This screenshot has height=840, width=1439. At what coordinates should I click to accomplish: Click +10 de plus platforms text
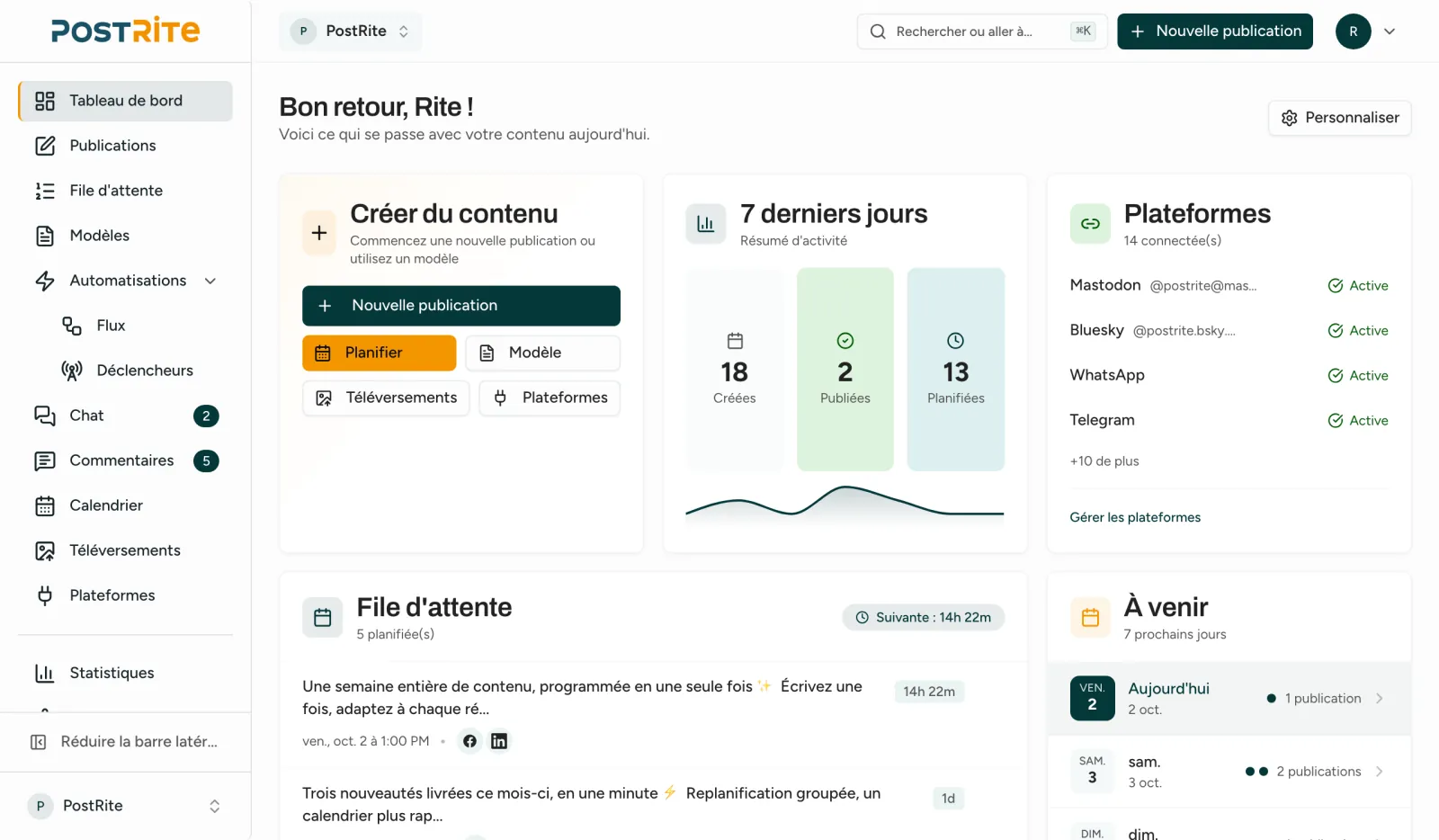(1104, 461)
